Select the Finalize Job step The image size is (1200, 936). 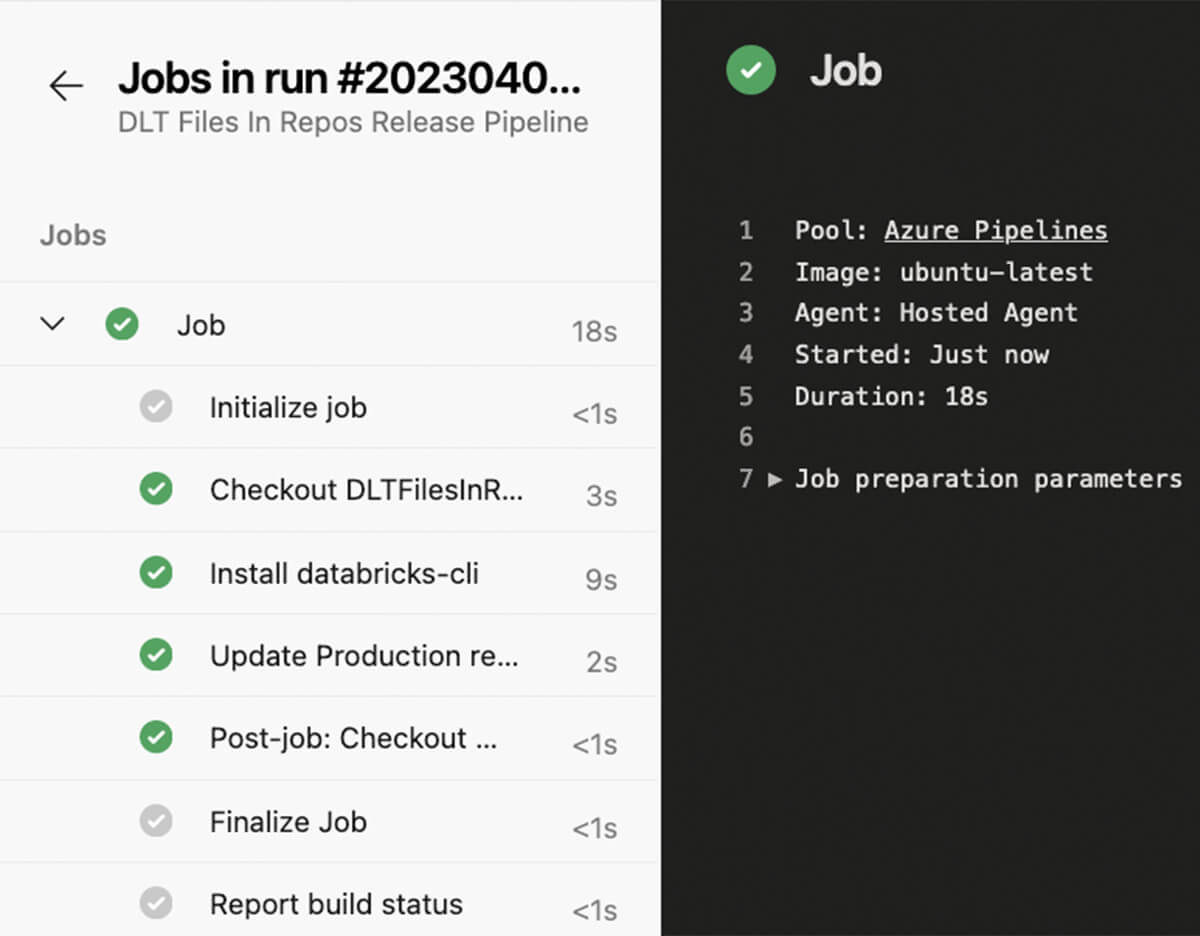click(x=288, y=822)
